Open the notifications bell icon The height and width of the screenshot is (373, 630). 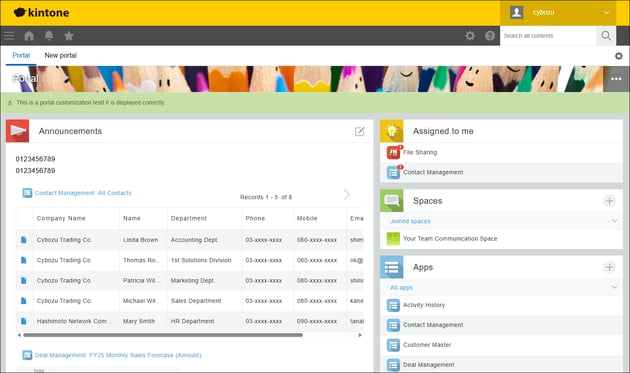click(49, 36)
